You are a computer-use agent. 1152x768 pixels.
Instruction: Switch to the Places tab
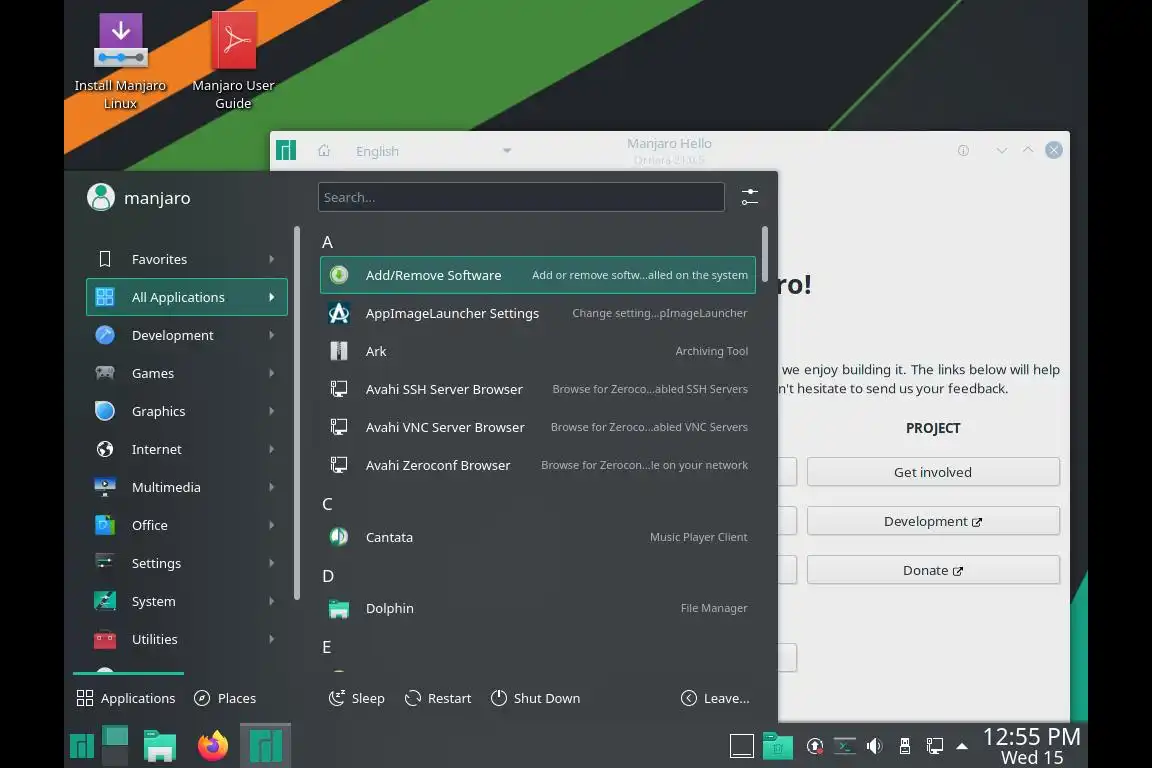(x=225, y=698)
